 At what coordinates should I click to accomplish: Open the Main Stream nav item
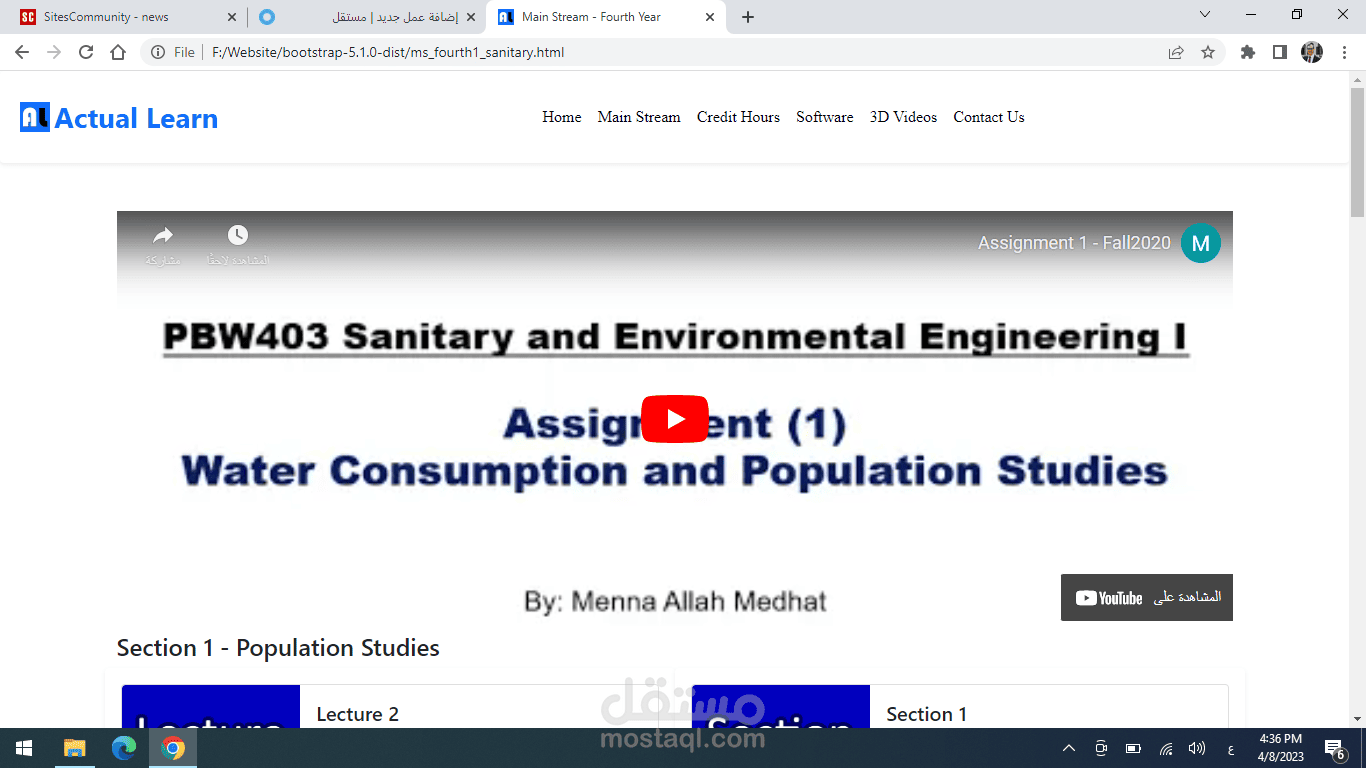pos(639,117)
